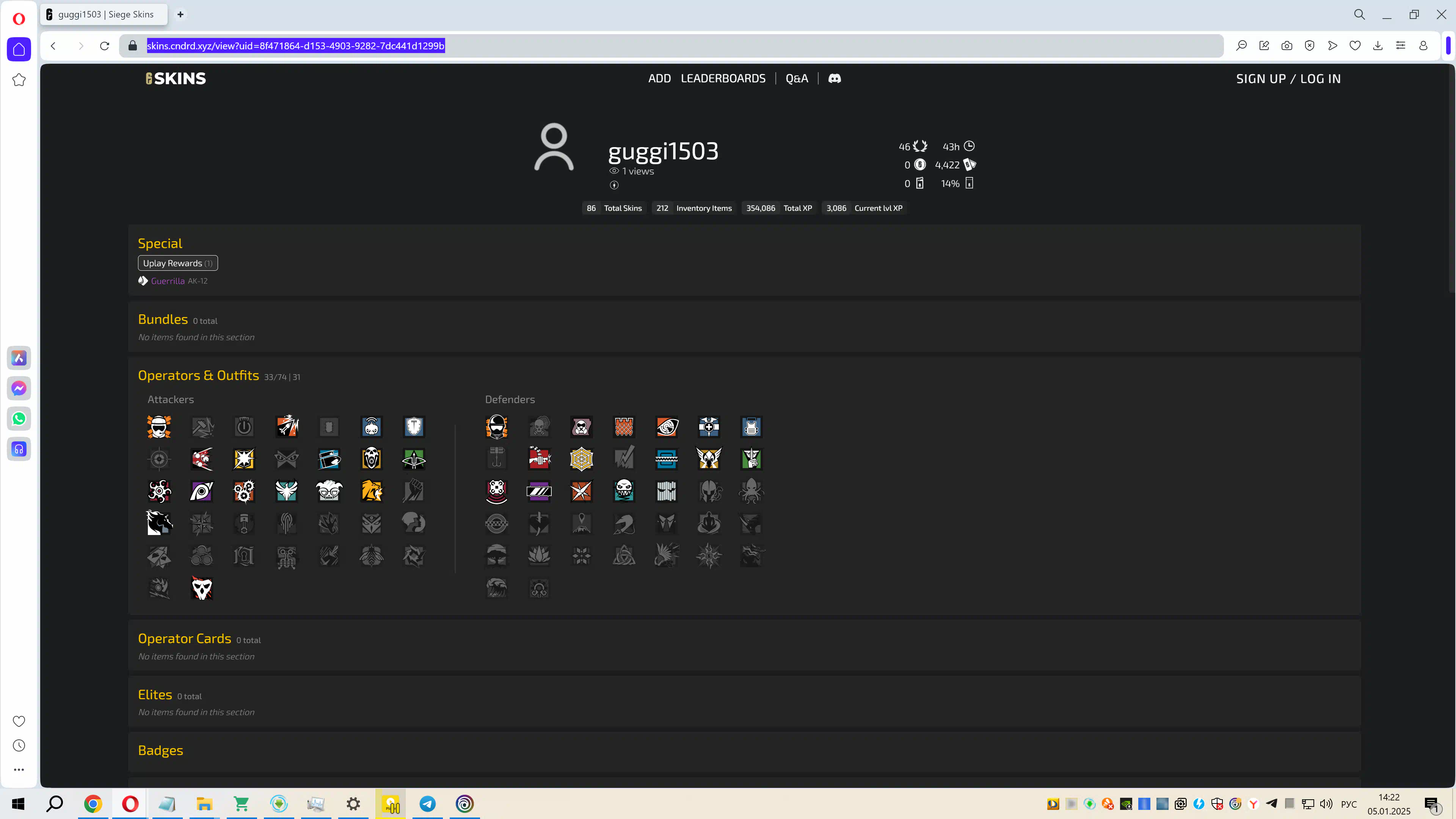Select the yellow Lion operator icon
Image resolution: width=1456 pixels, height=819 pixels.
[x=371, y=491]
